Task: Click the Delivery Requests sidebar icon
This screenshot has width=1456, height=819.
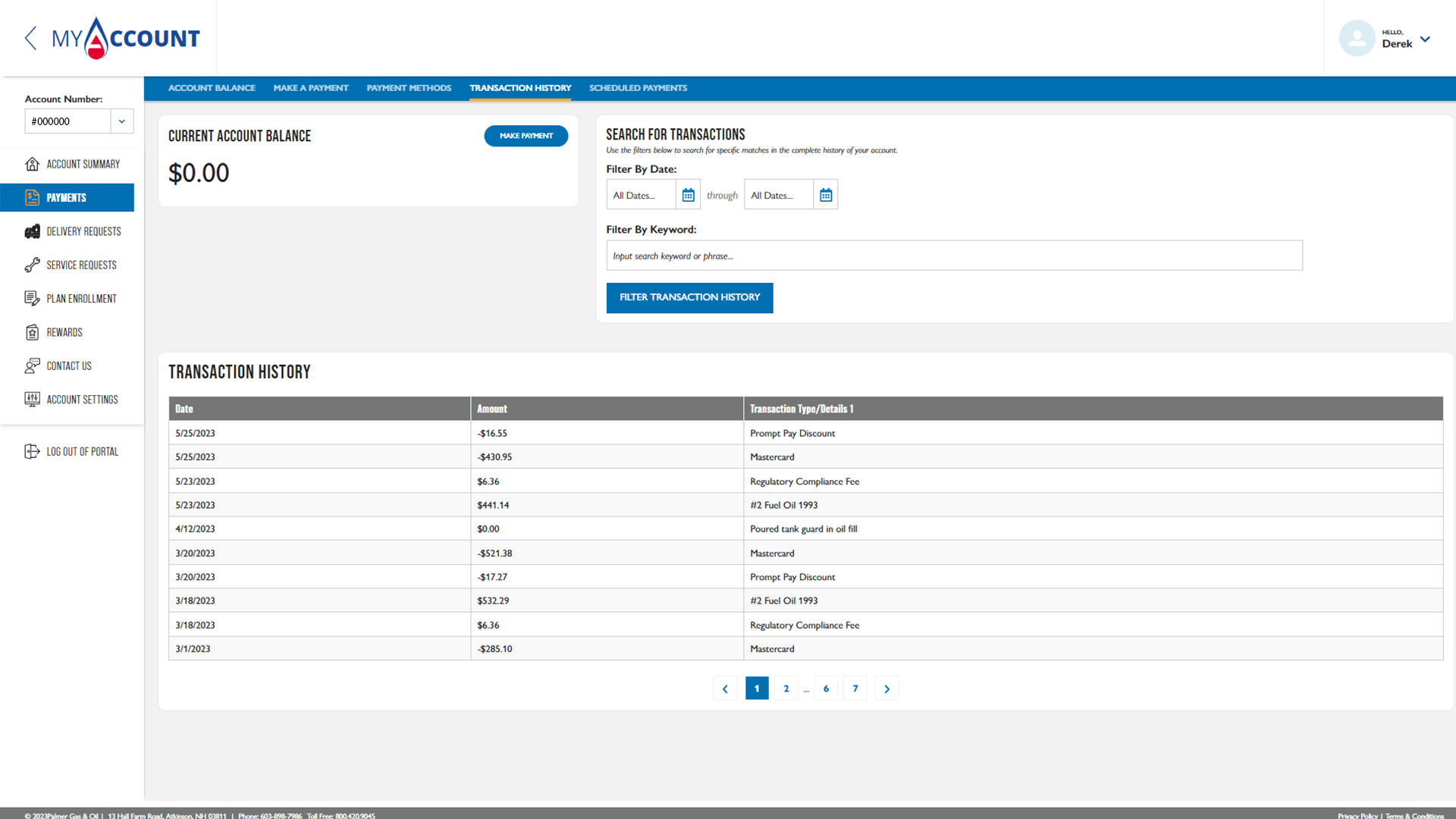Action: pyautogui.click(x=32, y=231)
